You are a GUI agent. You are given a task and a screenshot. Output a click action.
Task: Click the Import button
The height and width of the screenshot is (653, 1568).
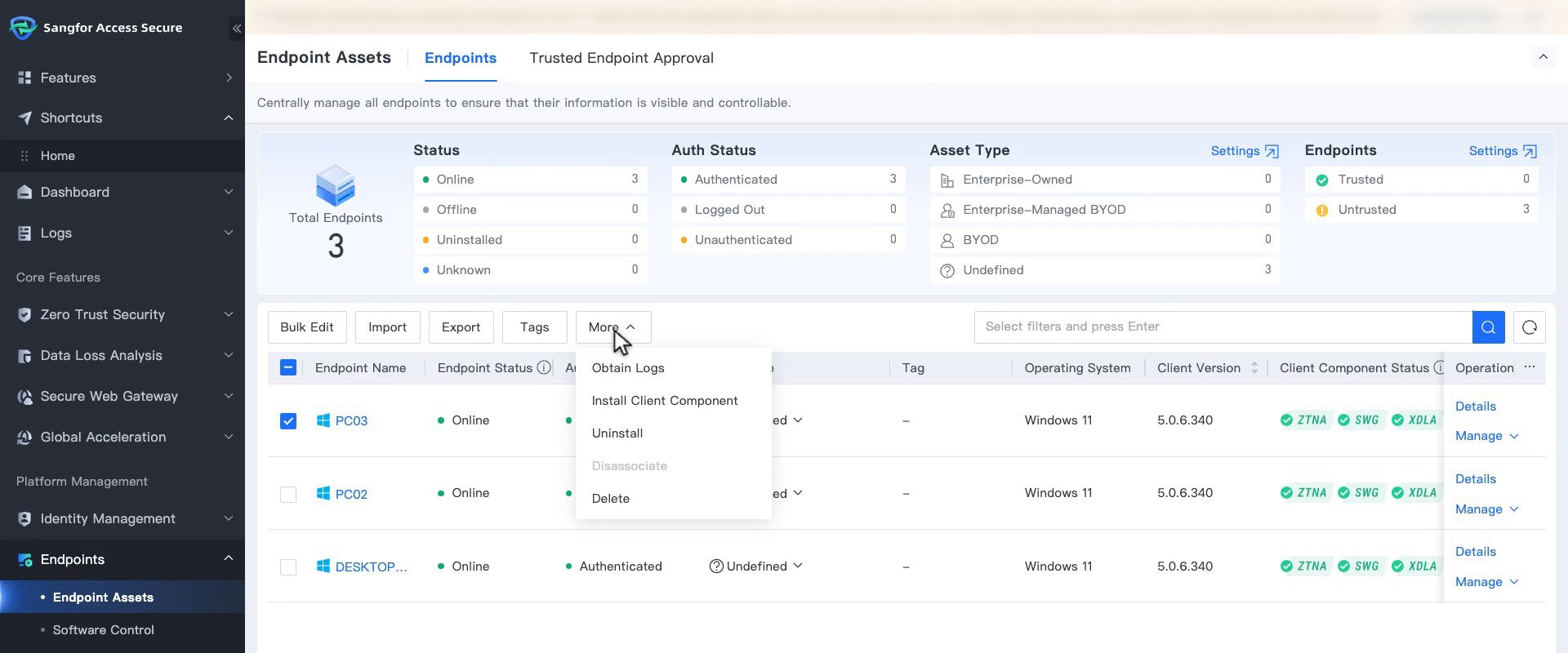point(387,327)
